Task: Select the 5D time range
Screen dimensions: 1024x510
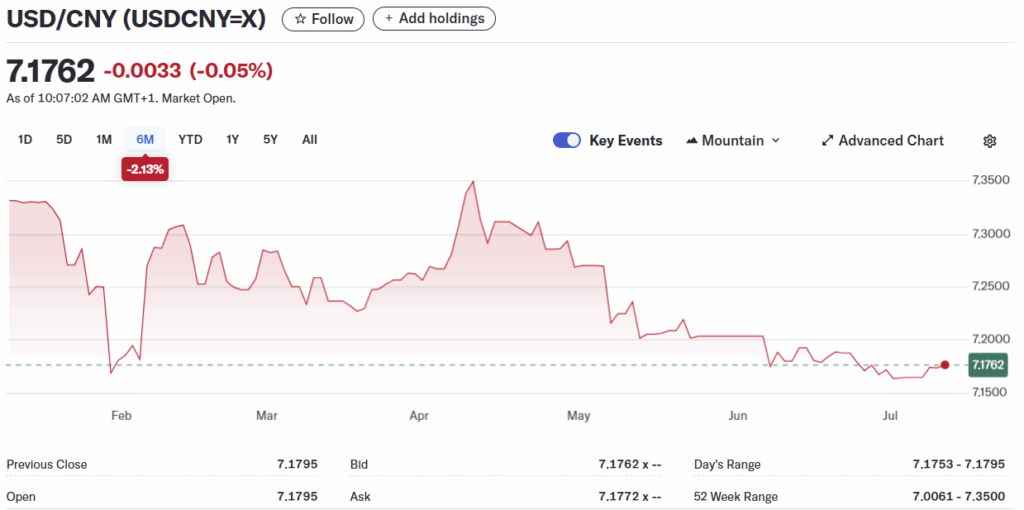Action: point(64,139)
